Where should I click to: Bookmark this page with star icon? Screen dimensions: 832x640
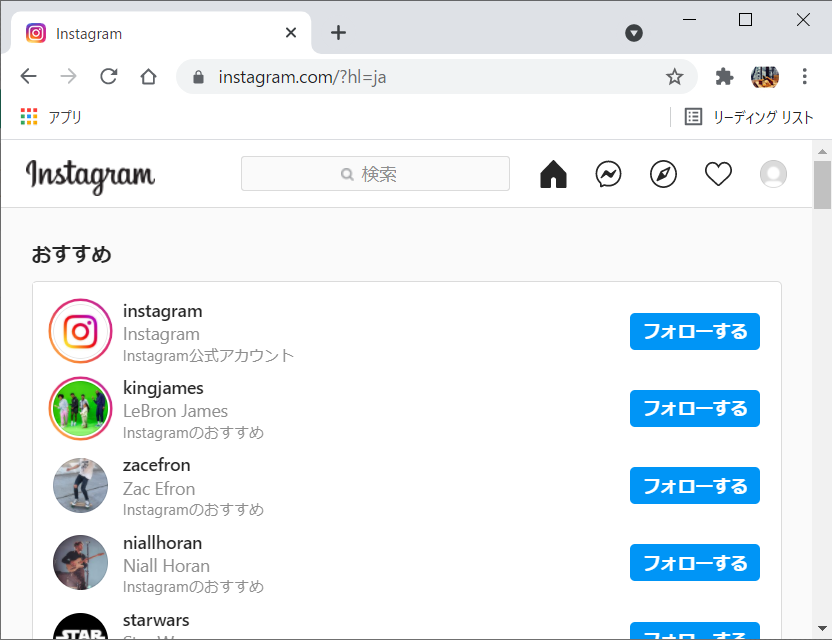(674, 77)
